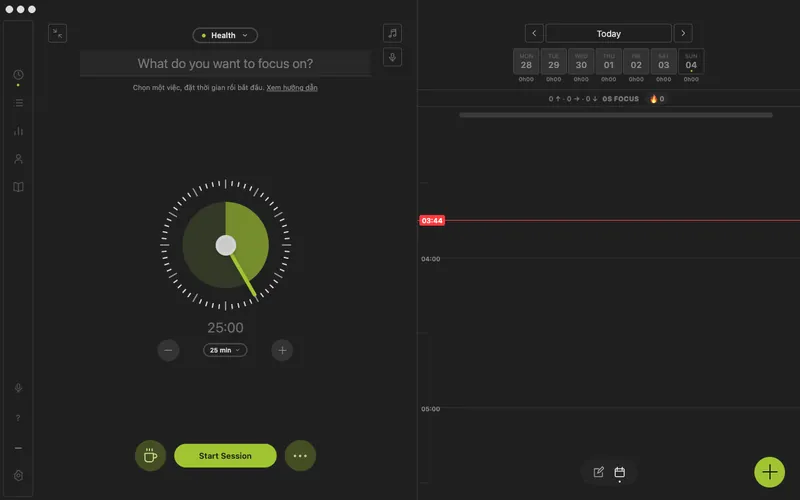Click the minus dash icon in sidebar
This screenshot has height=500, width=800.
(x=18, y=448)
